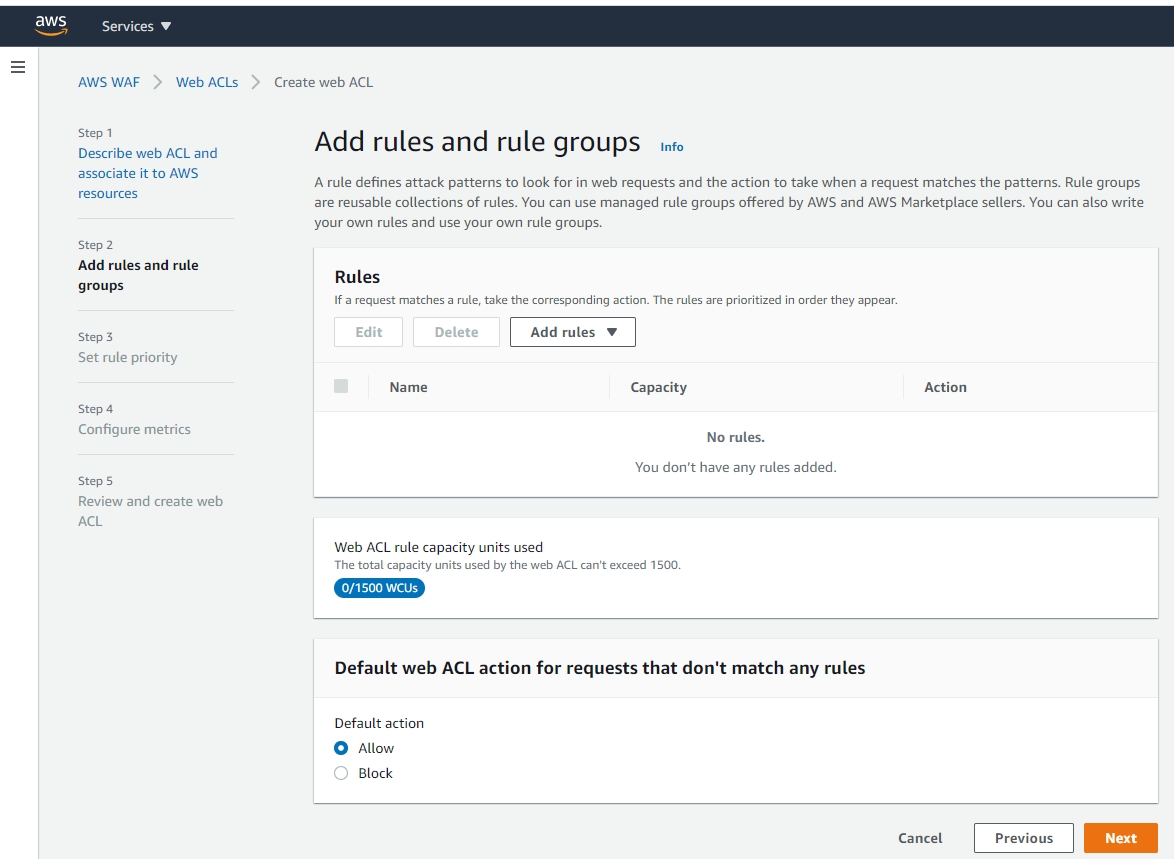Image resolution: width=1174 pixels, height=859 pixels.
Task: Select the Block default action
Action: [341, 773]
